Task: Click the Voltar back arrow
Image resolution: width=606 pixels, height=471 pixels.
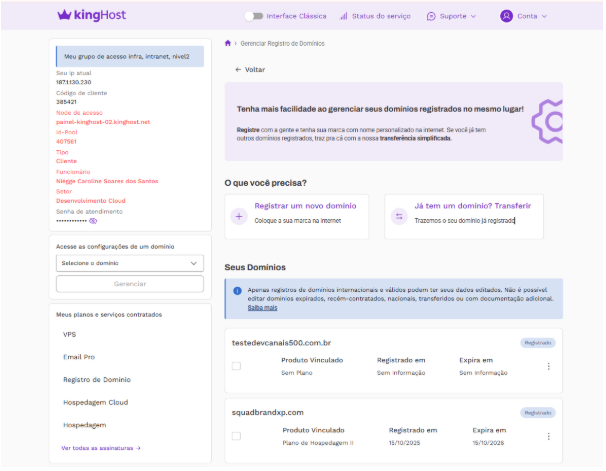Action: click(238, 70)
